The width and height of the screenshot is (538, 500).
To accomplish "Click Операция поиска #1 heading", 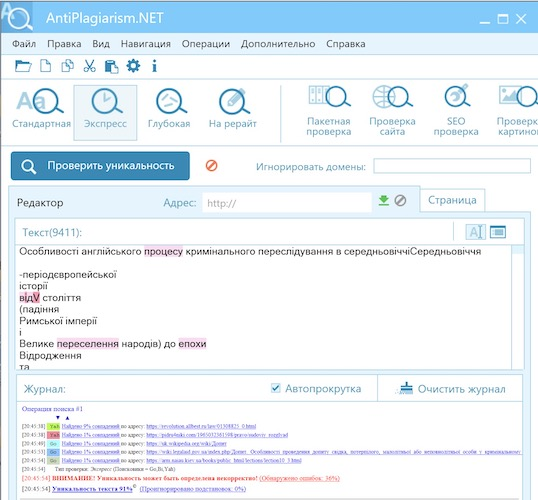I will [x=52, y=409].
